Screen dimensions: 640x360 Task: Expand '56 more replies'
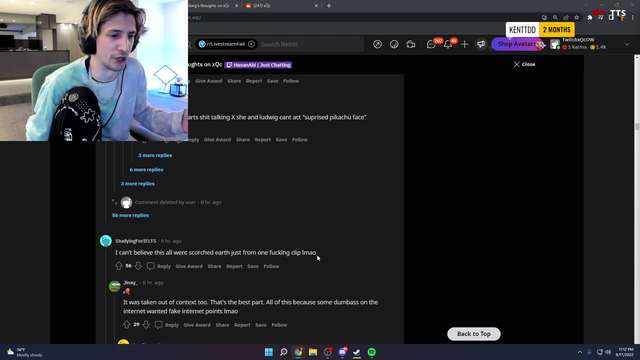point(131,215)
